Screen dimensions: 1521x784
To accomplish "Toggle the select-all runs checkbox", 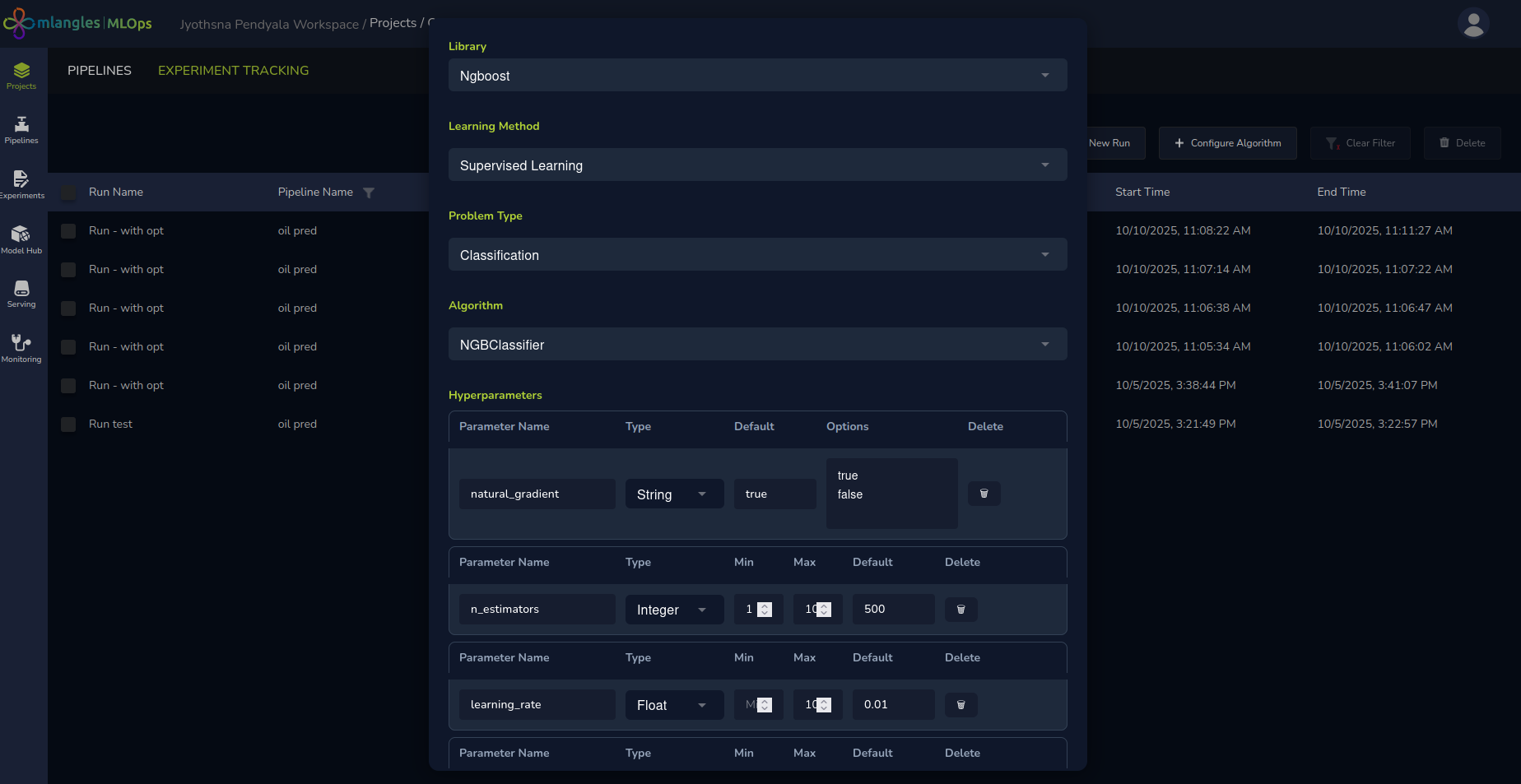I will [69, 193].
